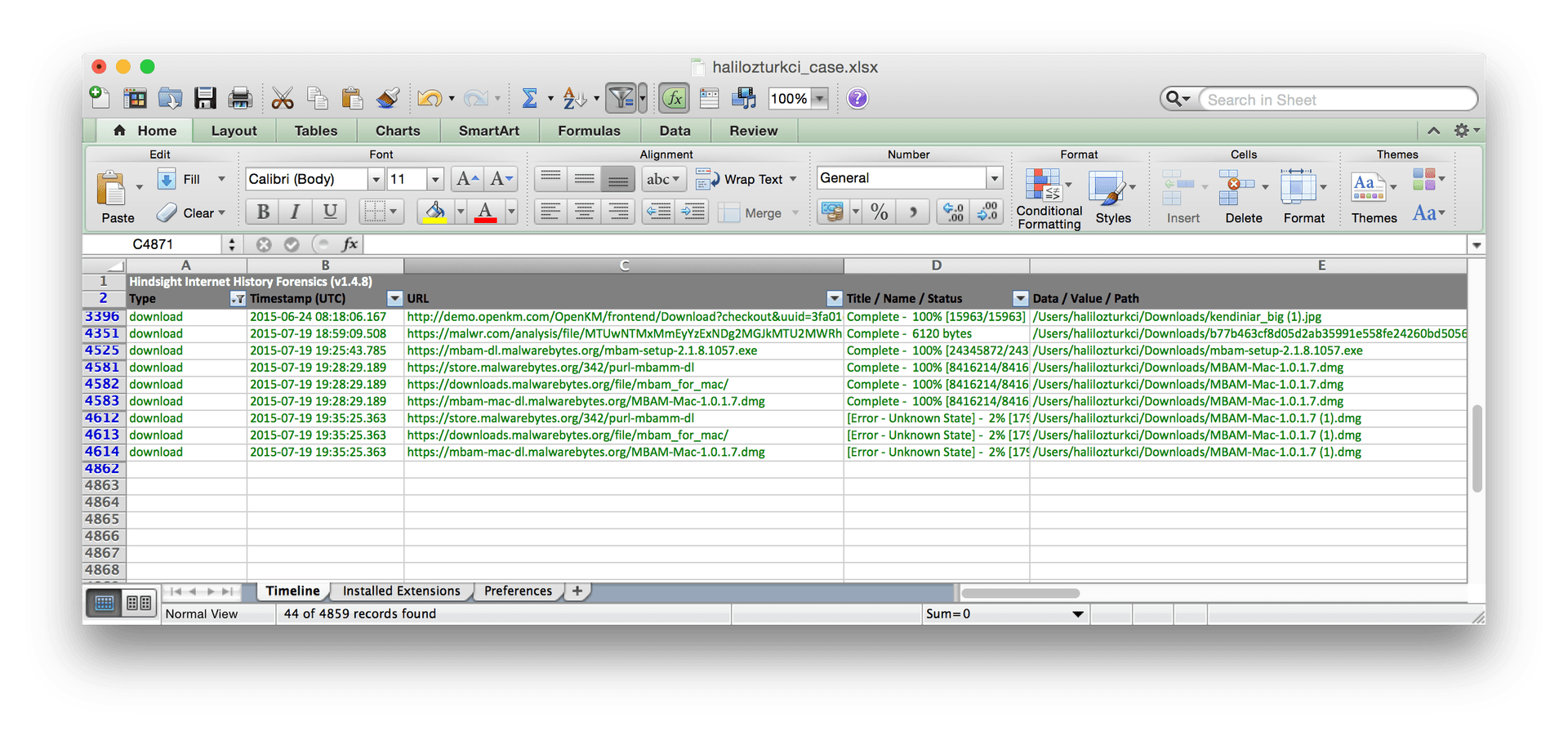Open the Help question mark icon

pyautogui.click(x=857, y=99)
